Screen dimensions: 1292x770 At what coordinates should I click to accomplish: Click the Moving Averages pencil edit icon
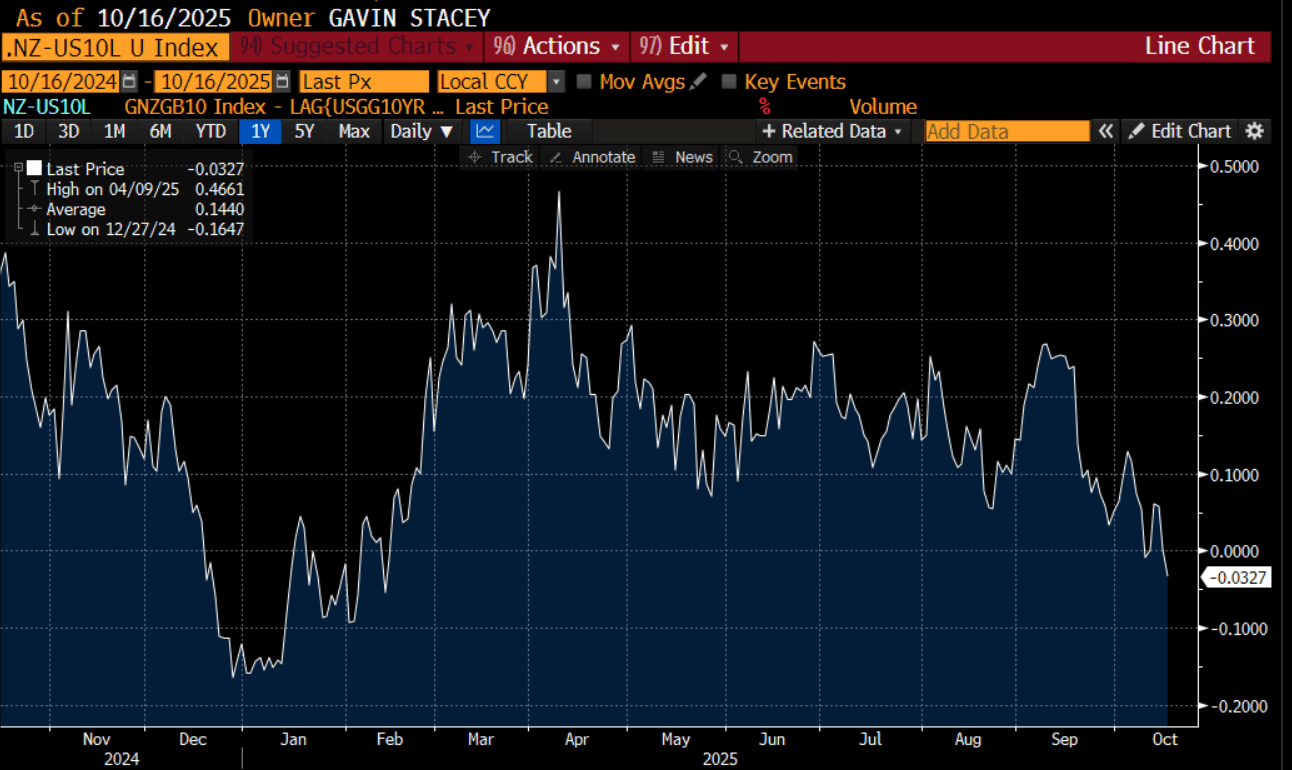pyautogui.click(x=698, y=82)
